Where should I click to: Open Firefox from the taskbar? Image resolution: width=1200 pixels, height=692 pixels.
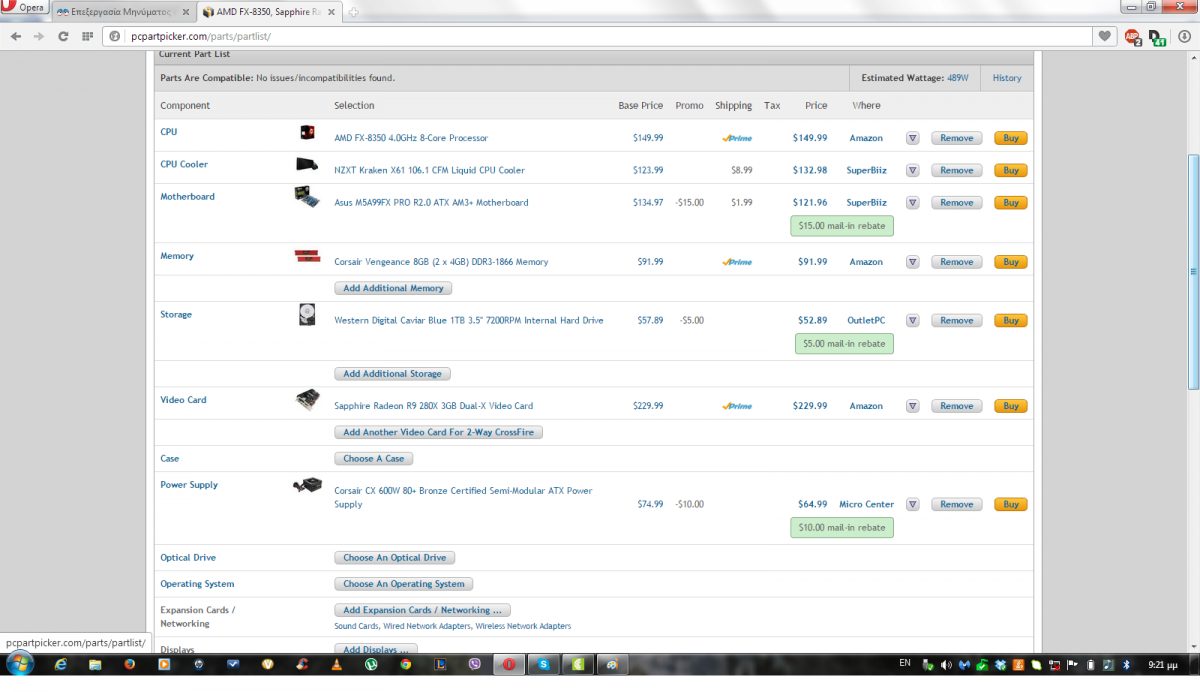point(129,664)
